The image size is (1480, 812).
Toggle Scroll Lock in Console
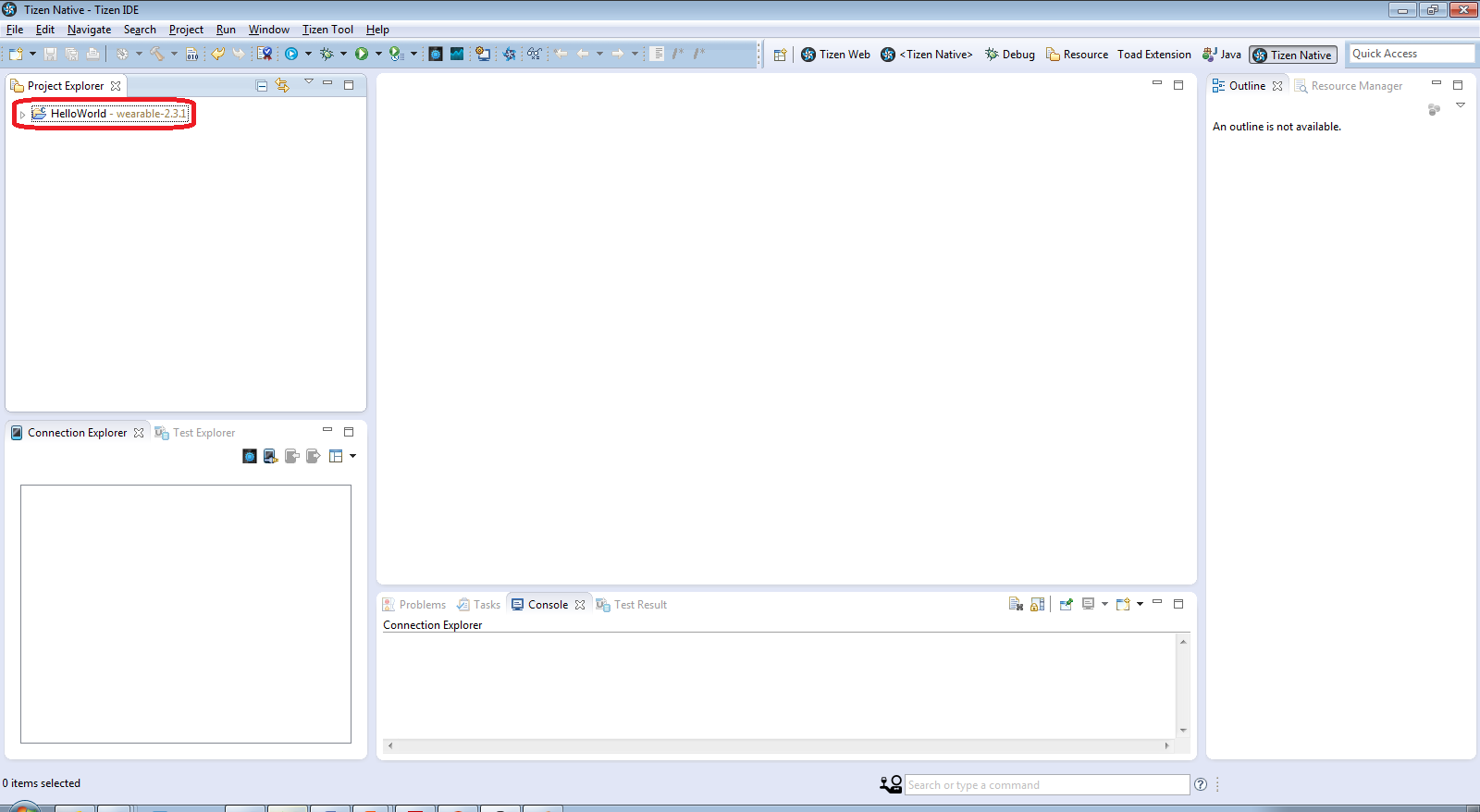tap(1038, 604)
